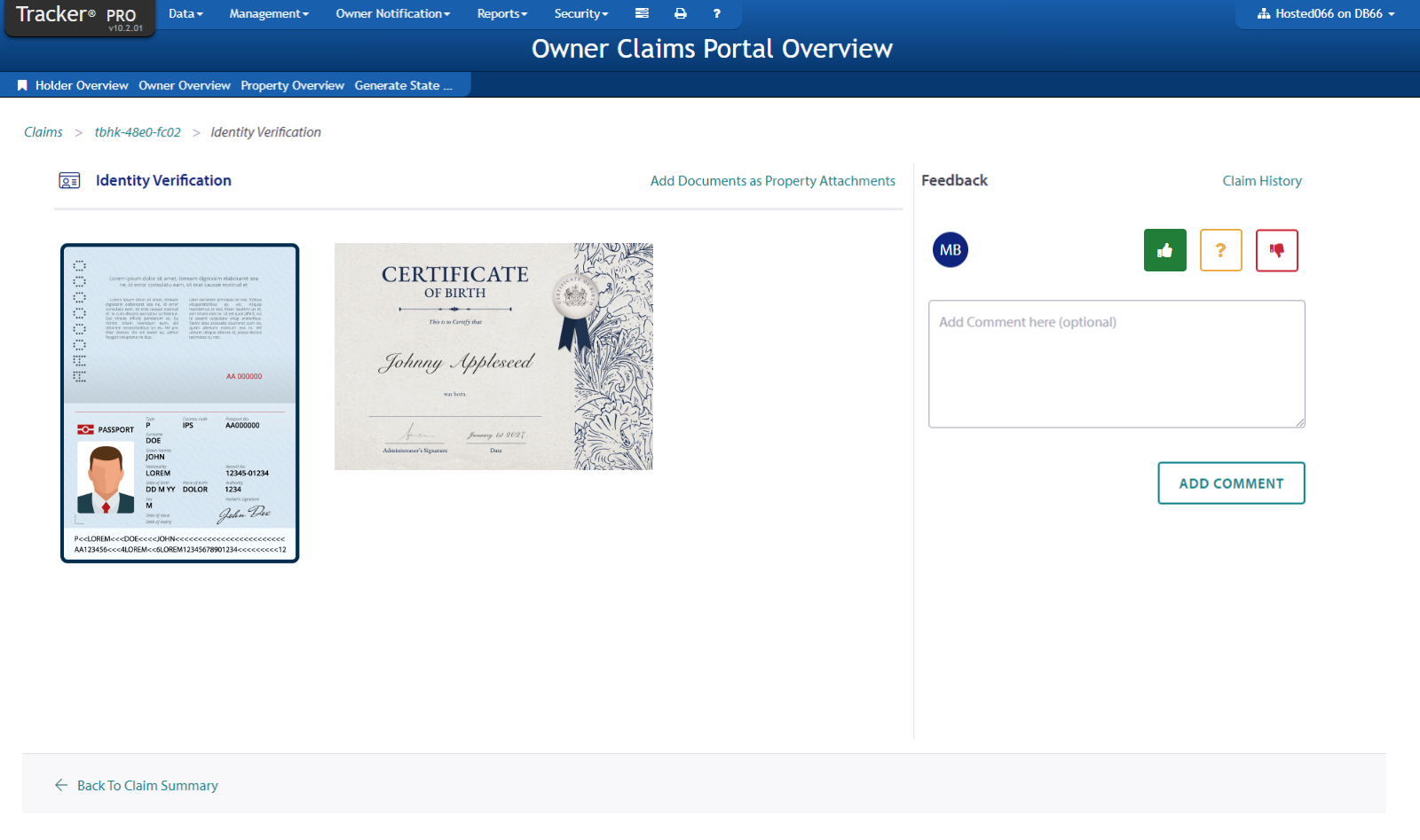Open Claim History link
Image resolution: width=1420 pixels, height=840 pixels.
point(1262,180)
